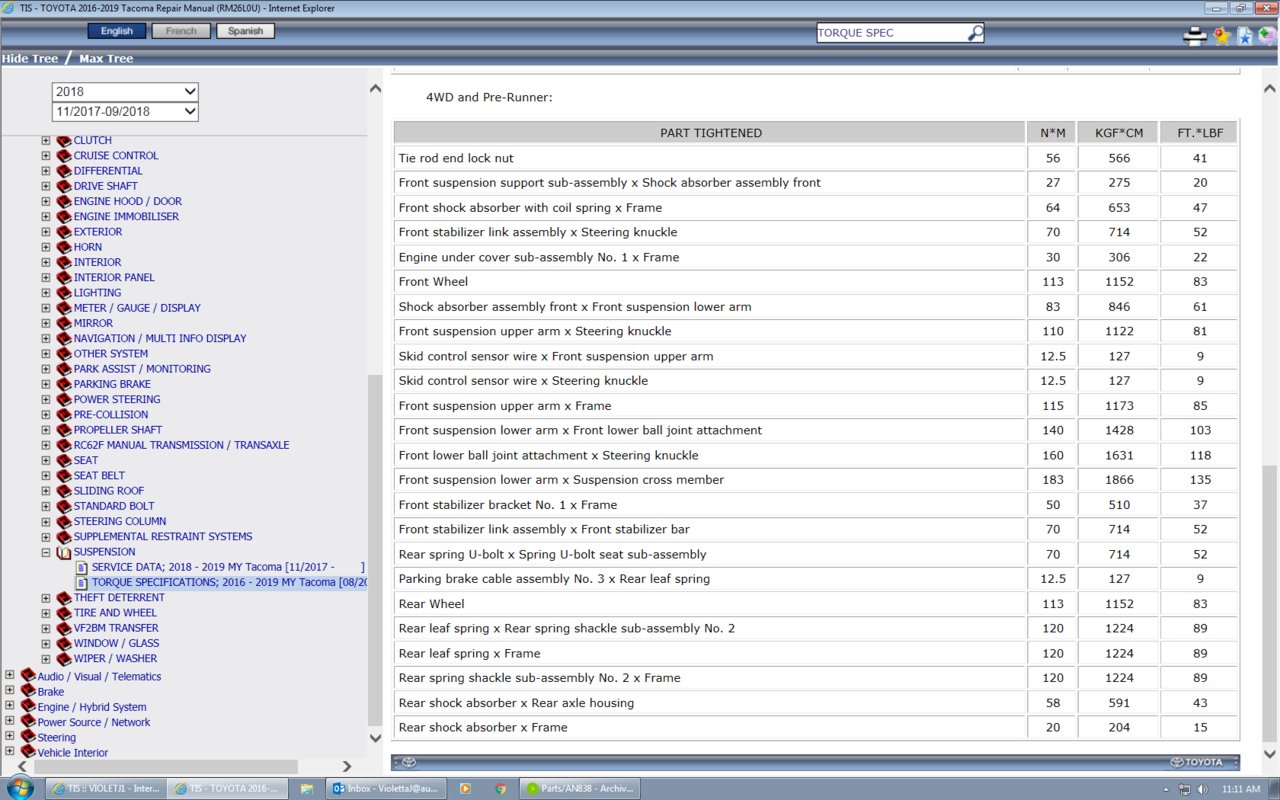Screen dimensions: 1280x800
Task: Click the network icon in system tray
Action: click(1184, 789)
